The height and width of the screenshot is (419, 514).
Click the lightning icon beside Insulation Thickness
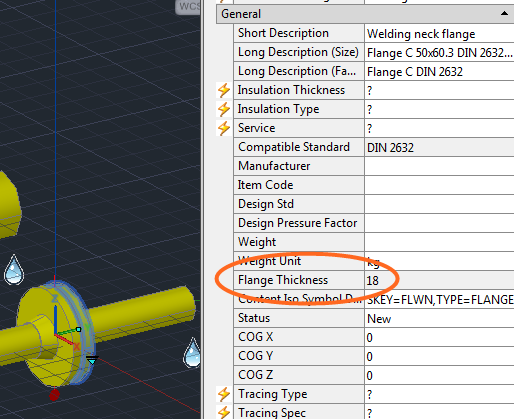pos(224,90)
